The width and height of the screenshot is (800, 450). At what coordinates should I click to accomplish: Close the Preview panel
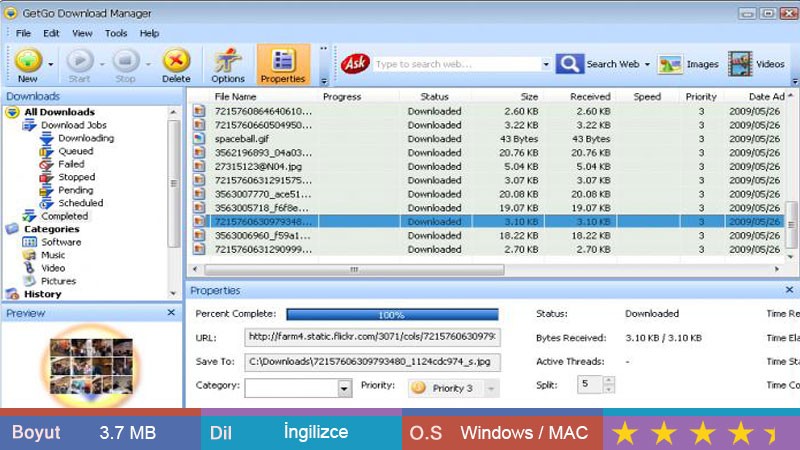pos(171,312)
